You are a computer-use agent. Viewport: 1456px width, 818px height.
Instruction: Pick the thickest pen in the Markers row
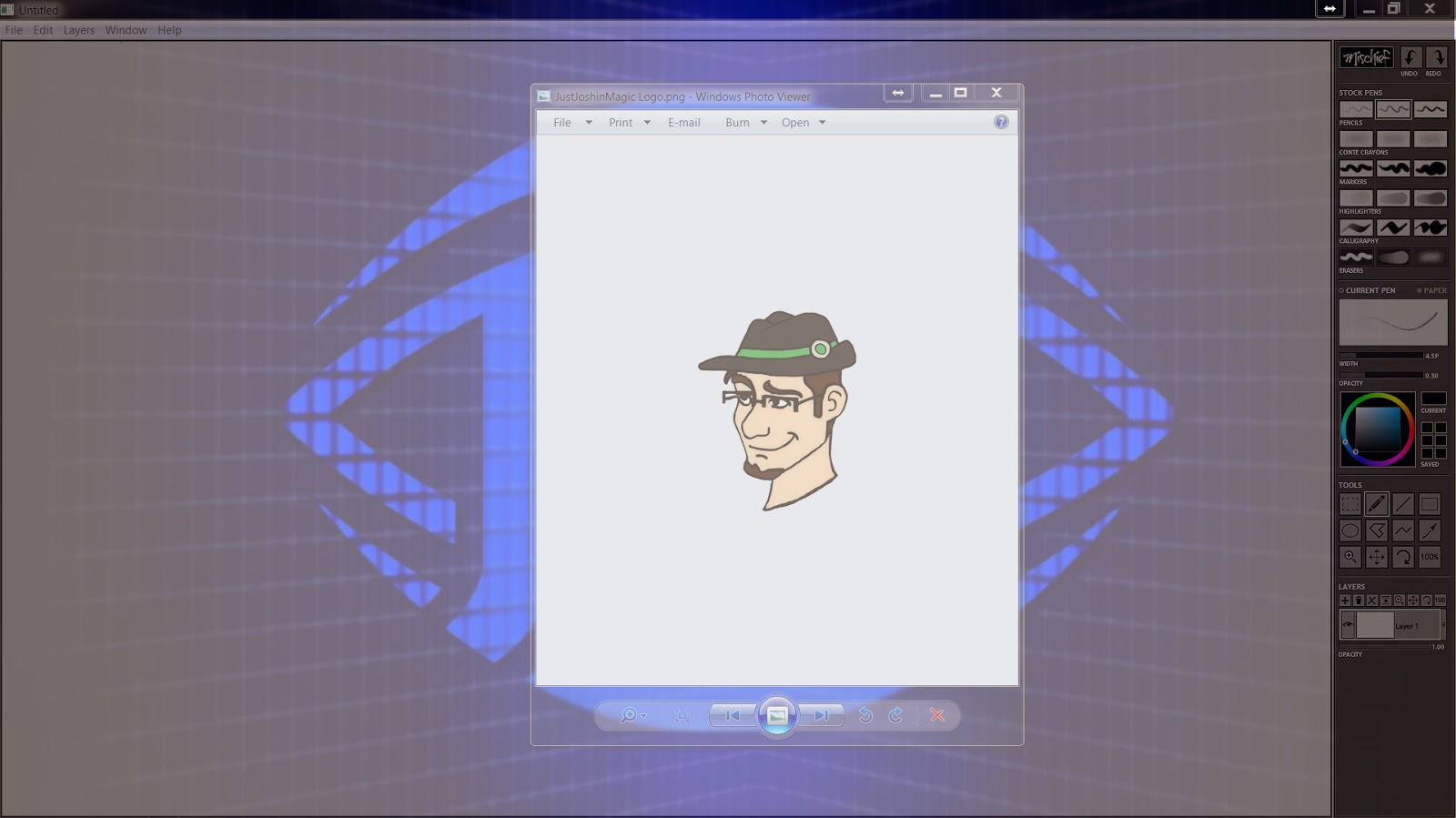1431,168
